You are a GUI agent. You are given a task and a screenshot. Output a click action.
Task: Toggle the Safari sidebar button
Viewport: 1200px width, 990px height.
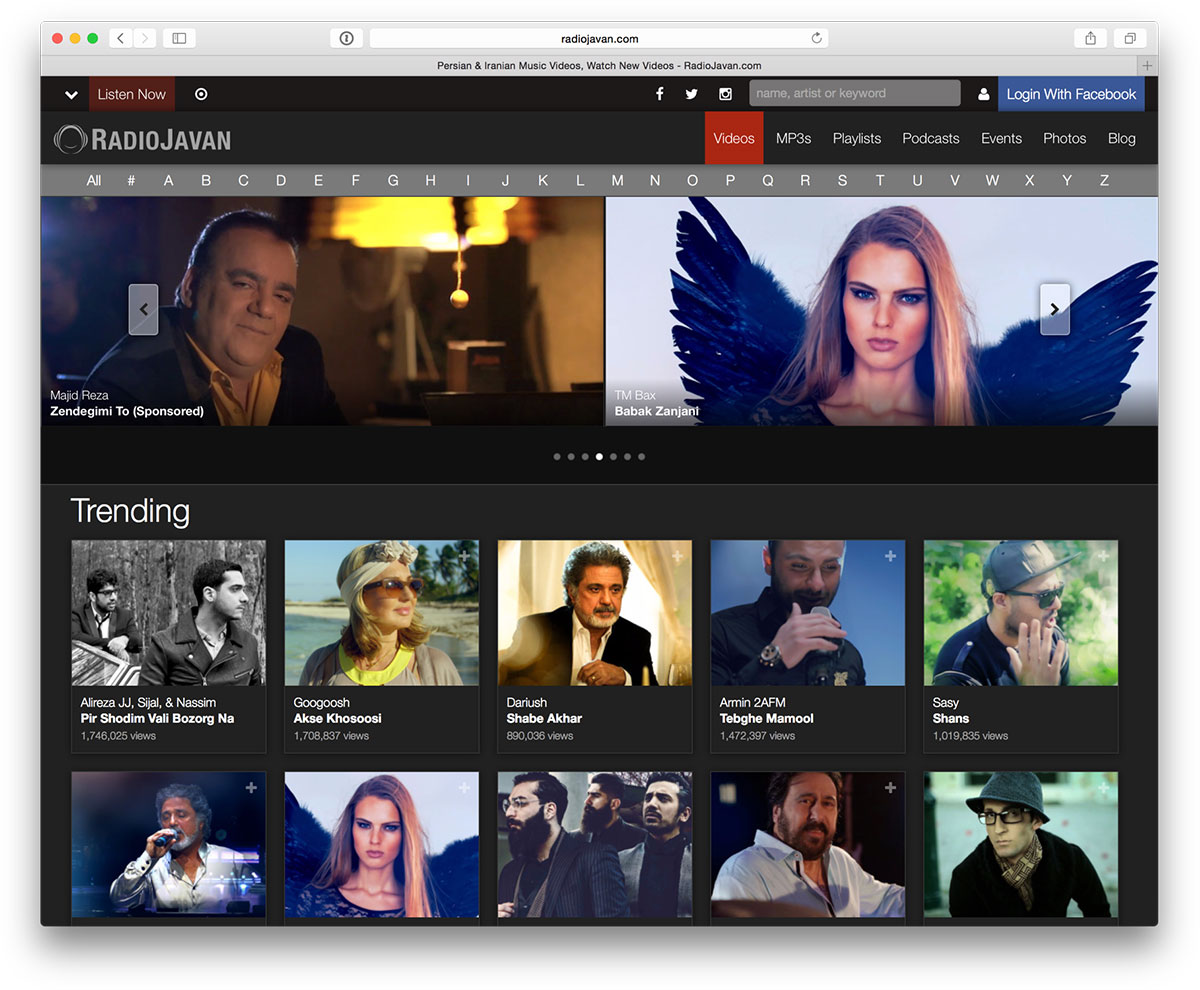[x=179, y=38]
